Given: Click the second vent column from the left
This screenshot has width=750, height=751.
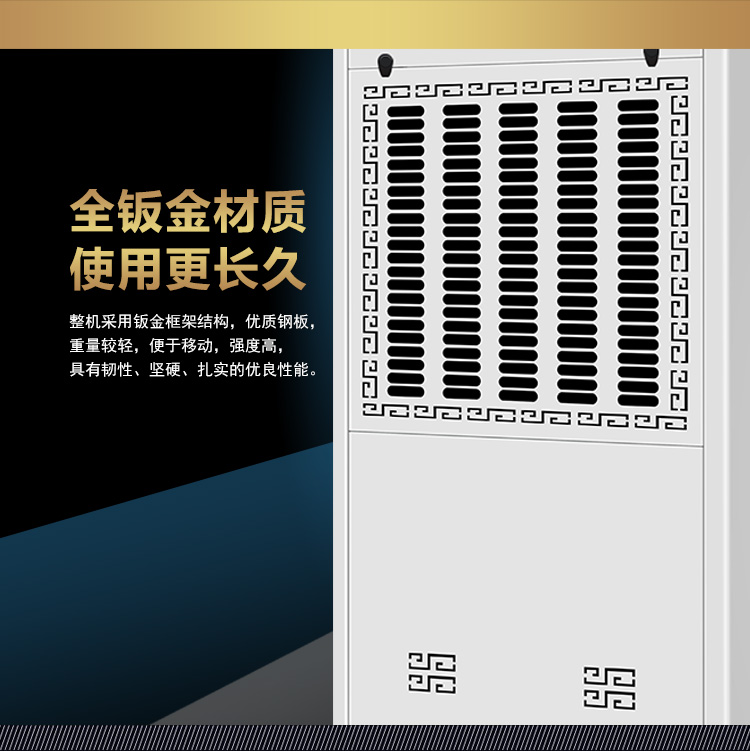Looking at the screenshot, I should [x=462, y=250].
